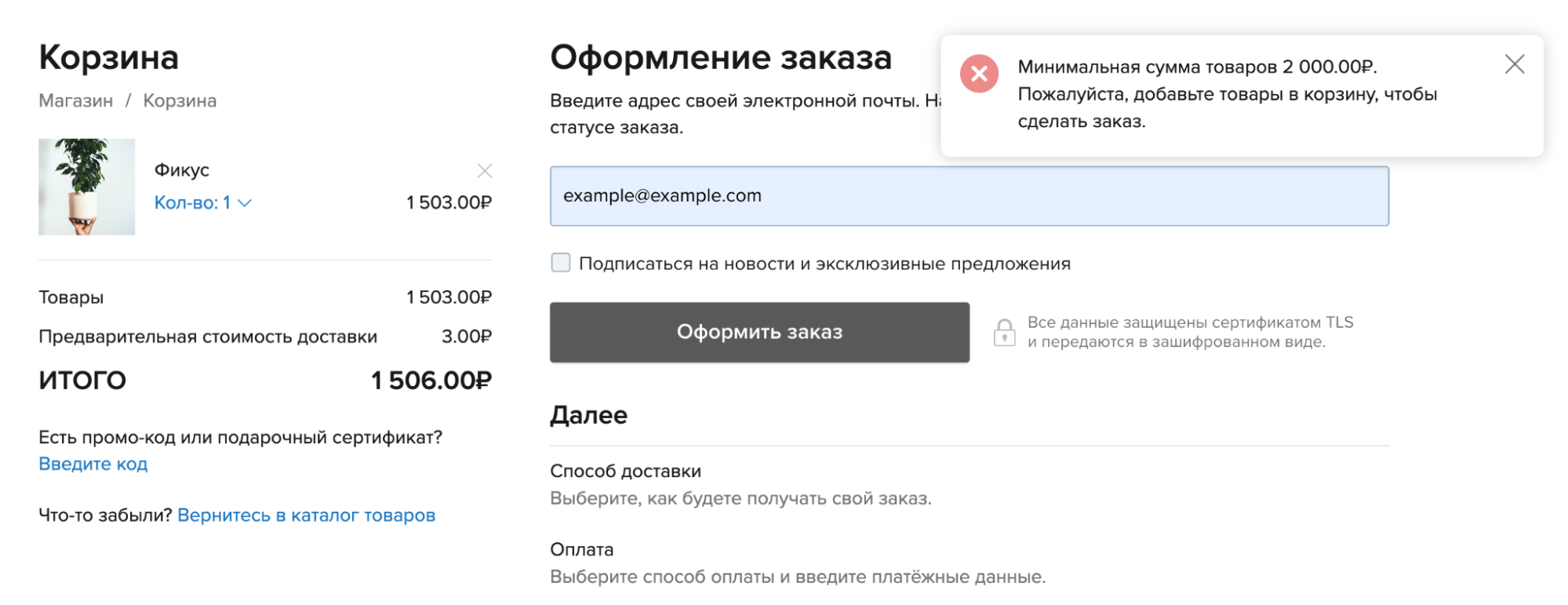Click the Фикус product name
The width and height of the screenshot is (1568, 605).
182,169
